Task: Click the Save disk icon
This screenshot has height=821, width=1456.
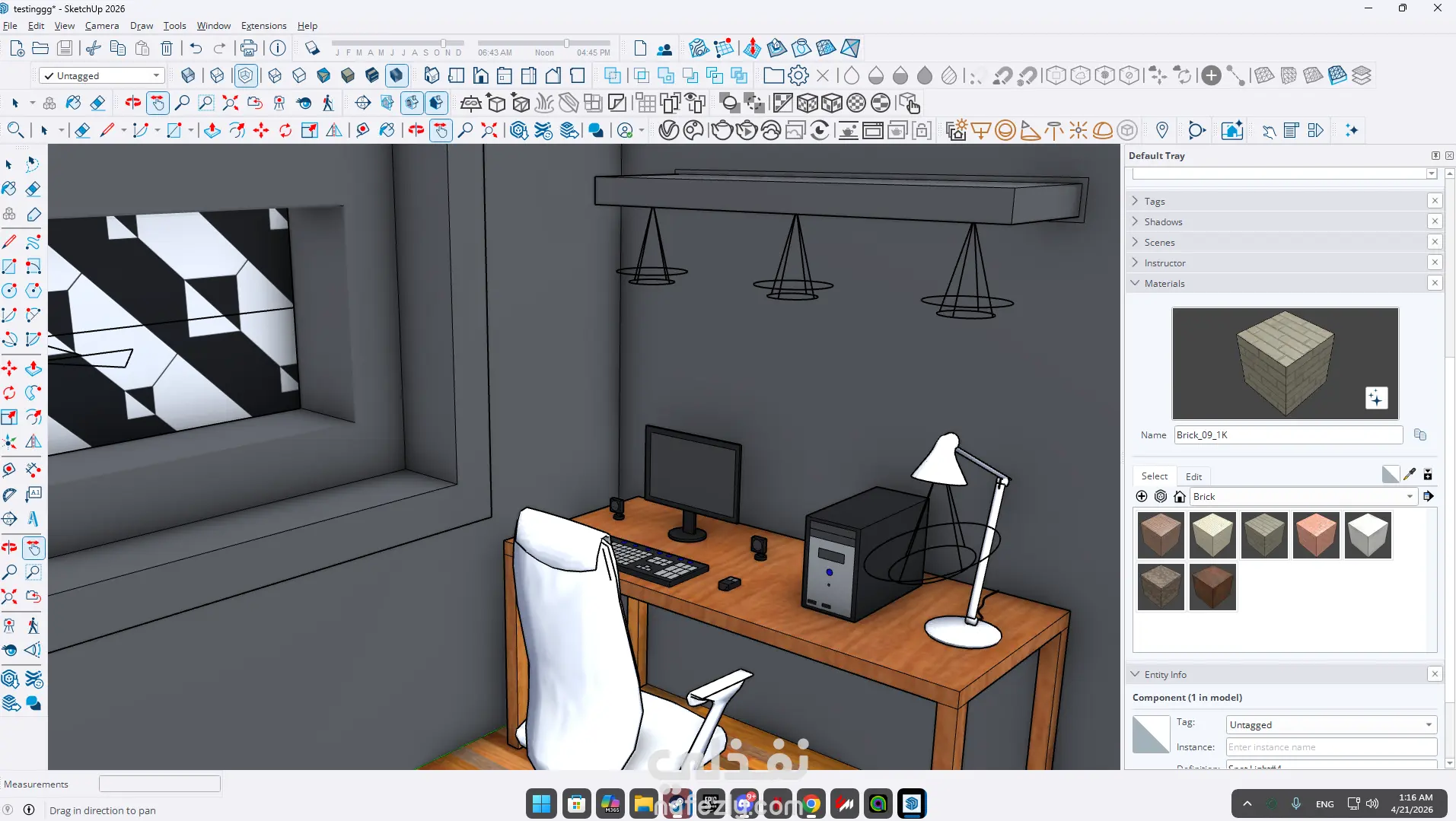Action: click(65, 49)
